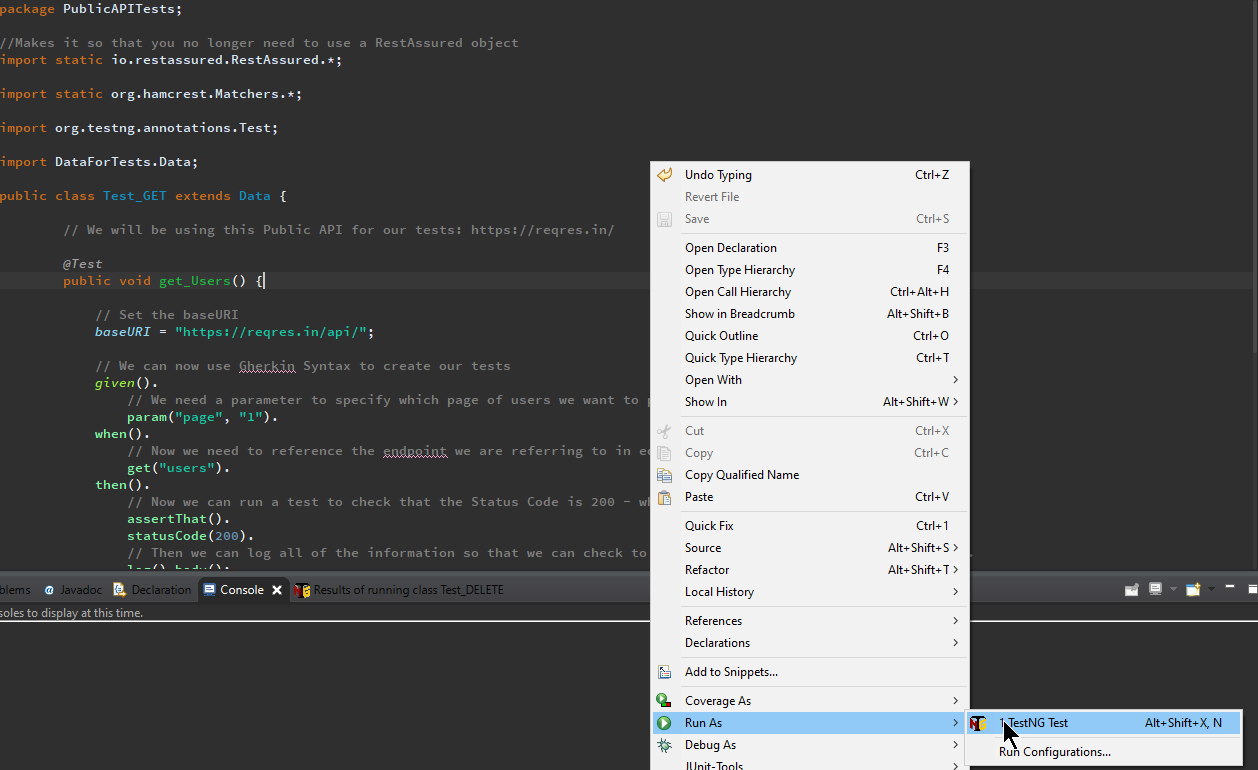Click the Javadoc tab icon
The image size is (1258, 770).
[48, 590]
